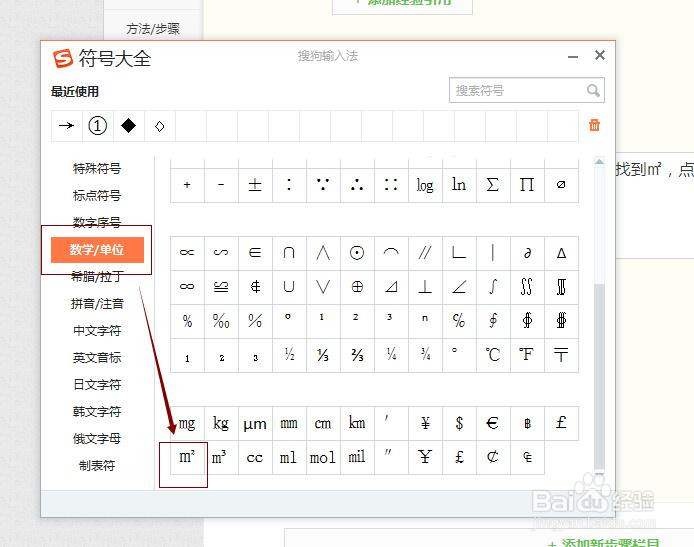
Task: Open the 希腊/拉丁 category
Action: tap(97, 277)
